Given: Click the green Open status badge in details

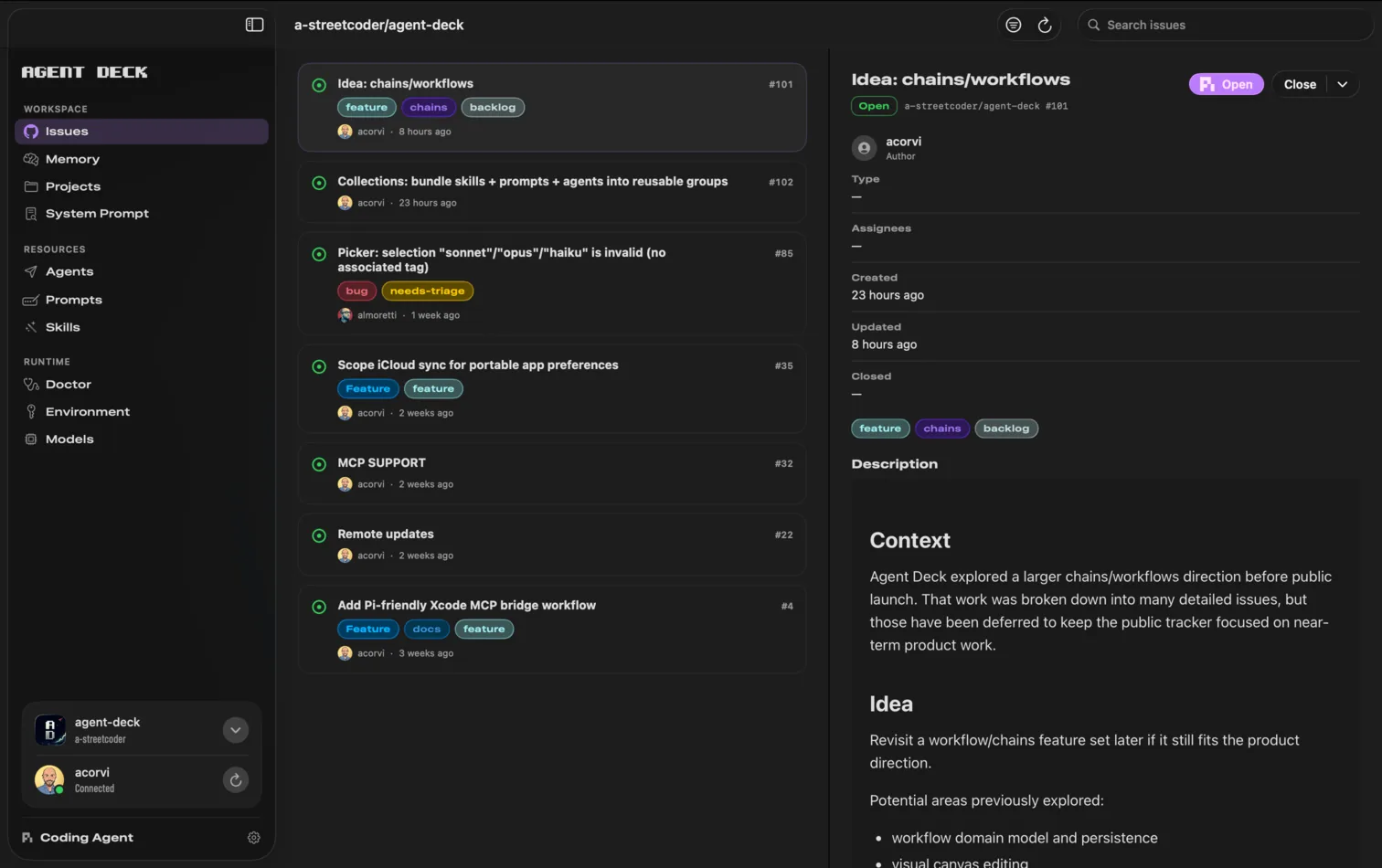Looking at the screenshot, I should pos(874,106).
